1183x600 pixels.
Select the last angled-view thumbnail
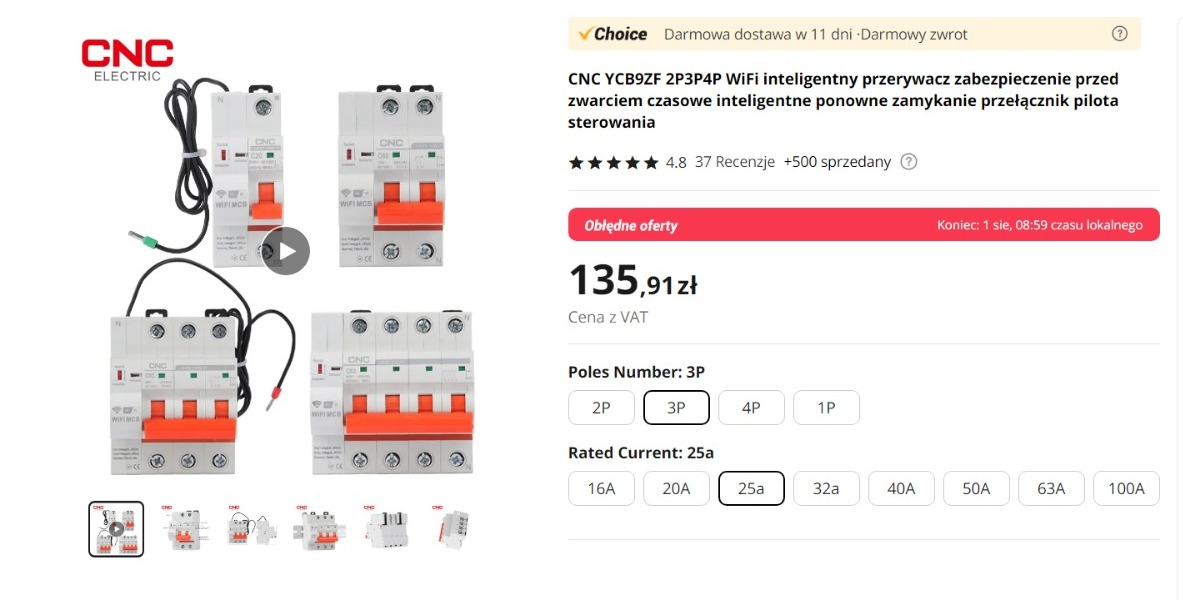pyautogui.click(x=453, y=529)
